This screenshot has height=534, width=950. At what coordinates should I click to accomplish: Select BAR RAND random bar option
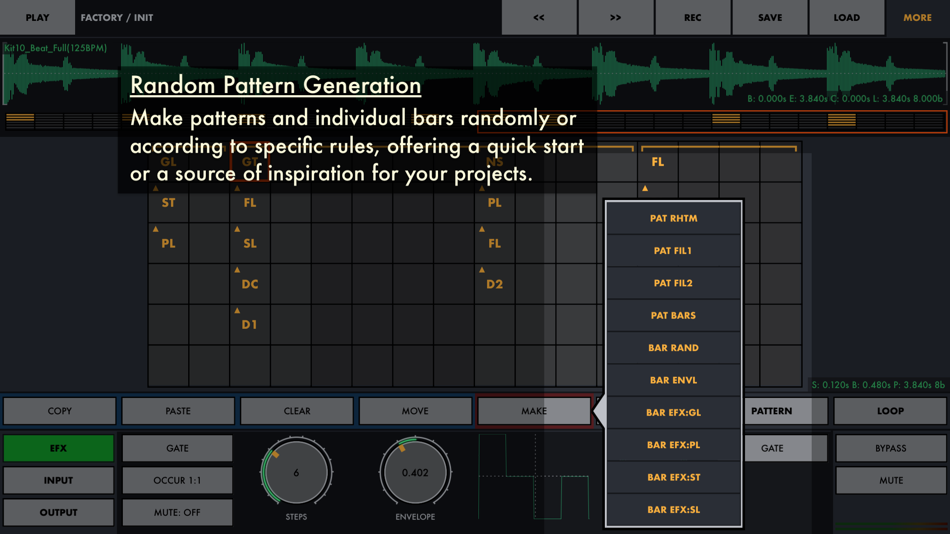pos(674,348)
